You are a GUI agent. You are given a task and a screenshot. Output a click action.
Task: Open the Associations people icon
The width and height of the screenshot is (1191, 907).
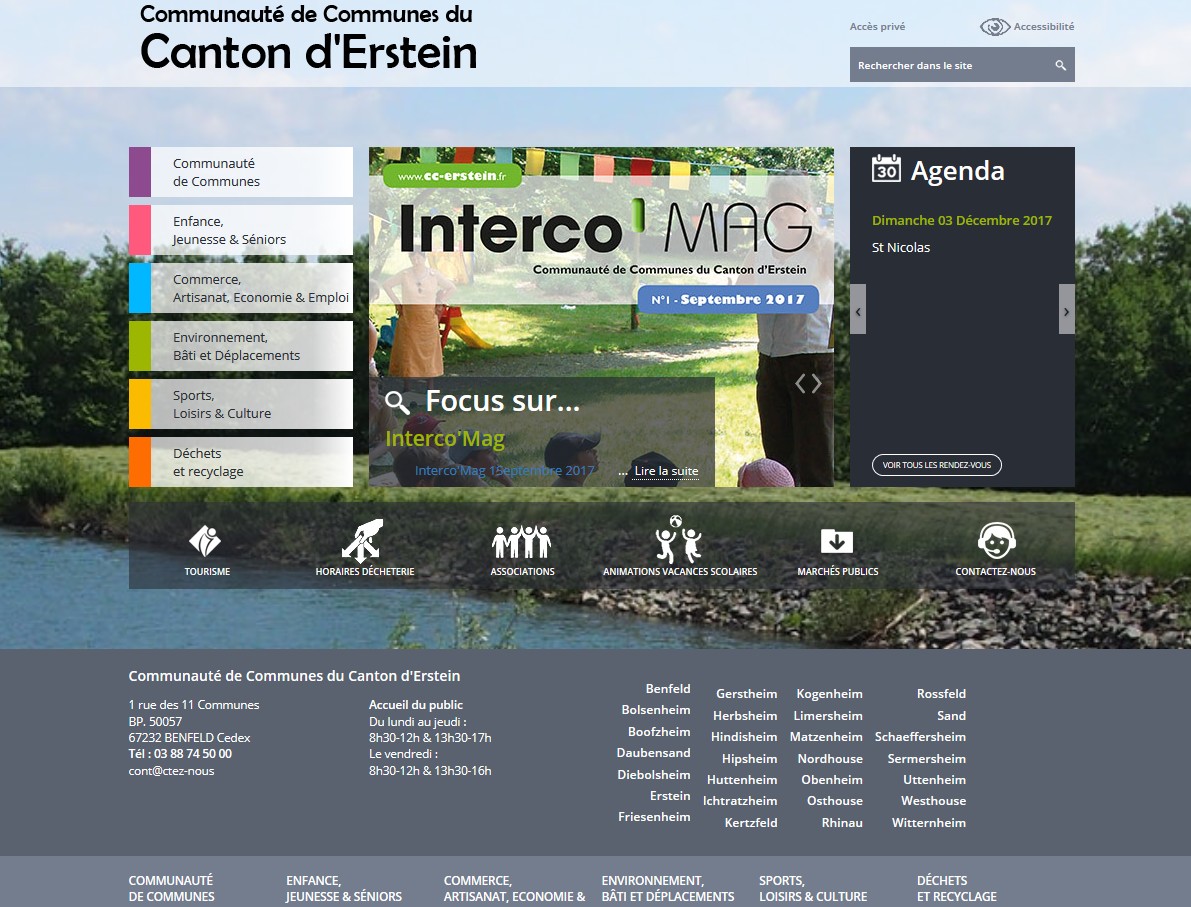click(x=522, y=541)
